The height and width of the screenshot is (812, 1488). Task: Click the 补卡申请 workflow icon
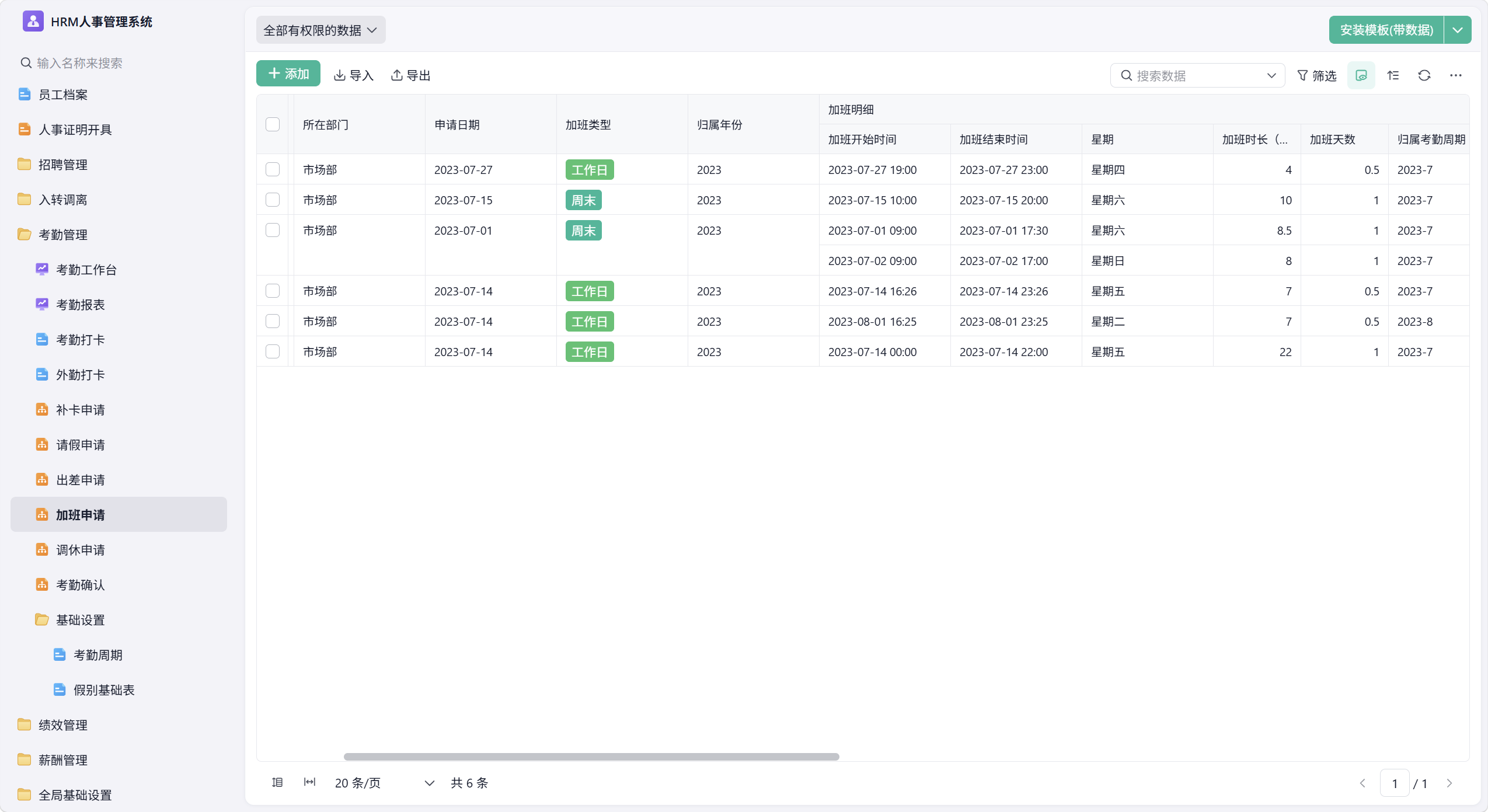(42, 409)
